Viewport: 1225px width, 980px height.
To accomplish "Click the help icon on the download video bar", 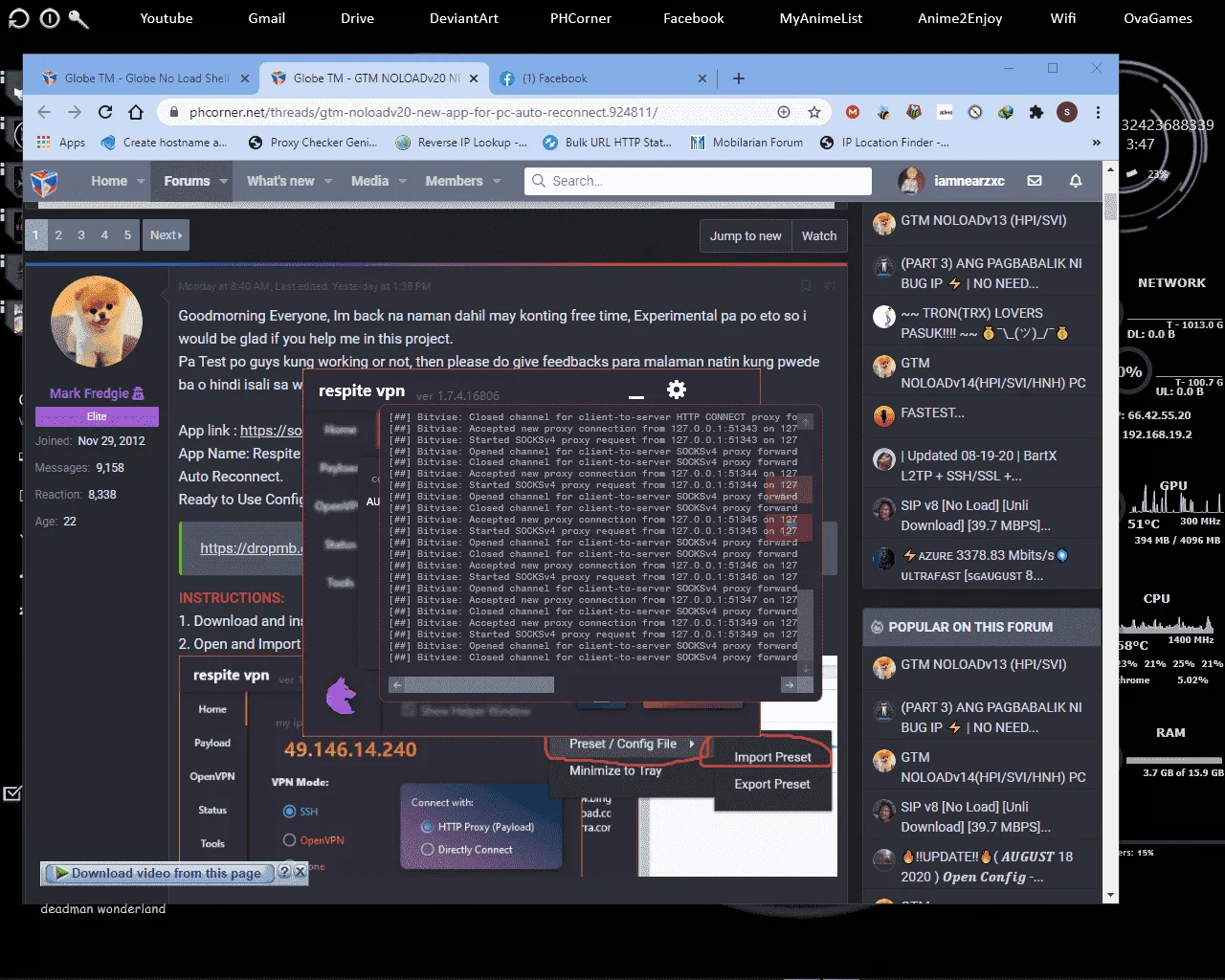I will [284, 873].
